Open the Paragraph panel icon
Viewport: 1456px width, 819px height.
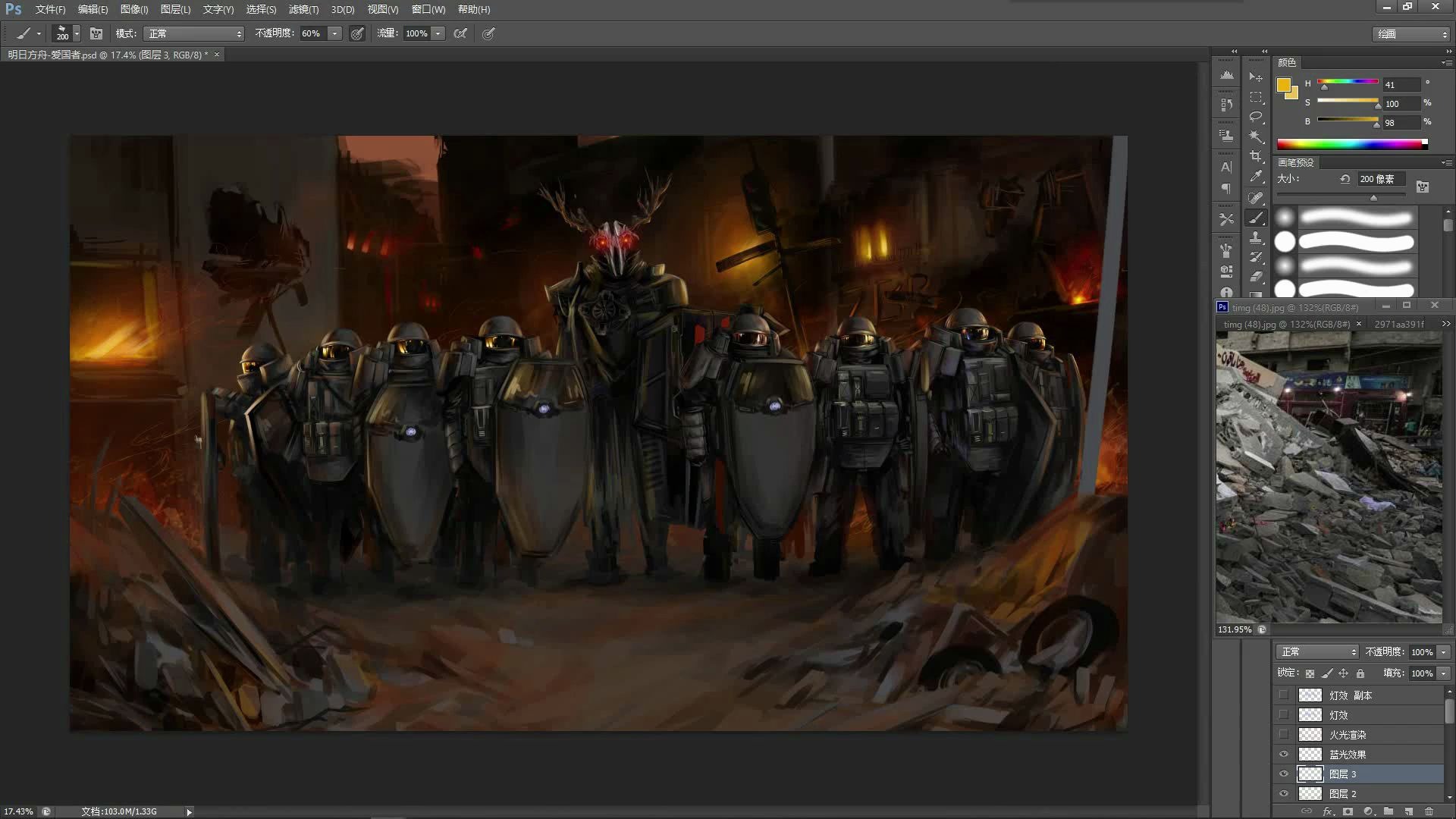(x=1226, y=188)
